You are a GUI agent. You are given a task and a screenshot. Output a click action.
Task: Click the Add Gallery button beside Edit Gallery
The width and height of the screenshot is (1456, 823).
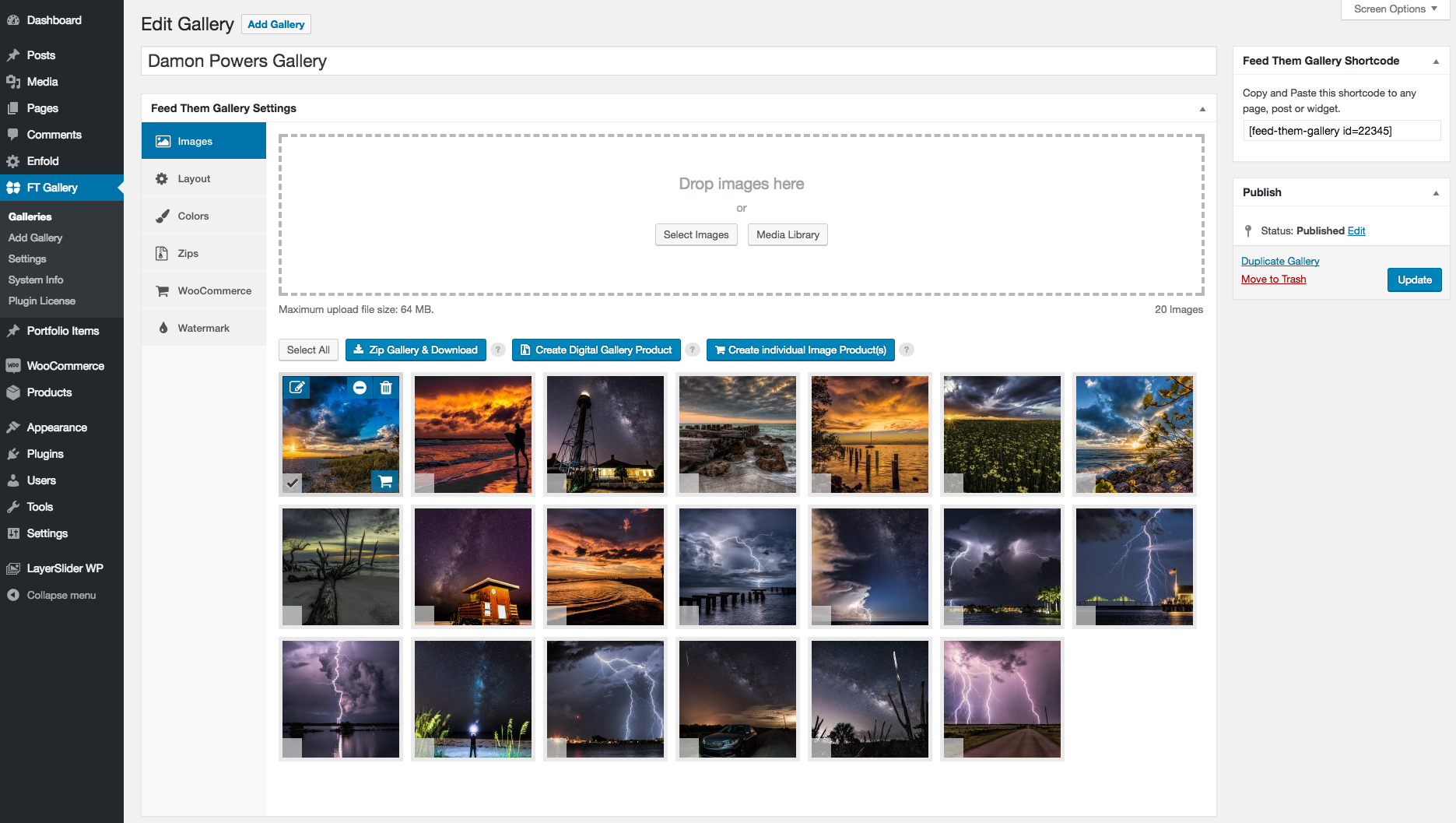pos(276,24)
